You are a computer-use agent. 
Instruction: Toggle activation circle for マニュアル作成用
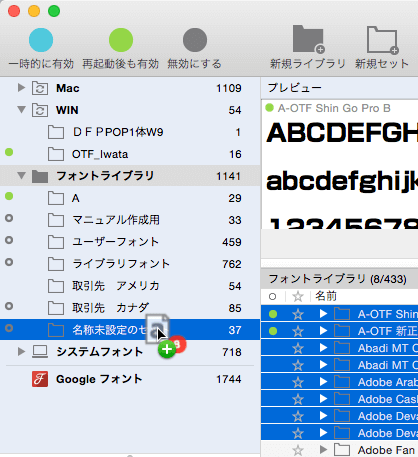tap(9, 218)
